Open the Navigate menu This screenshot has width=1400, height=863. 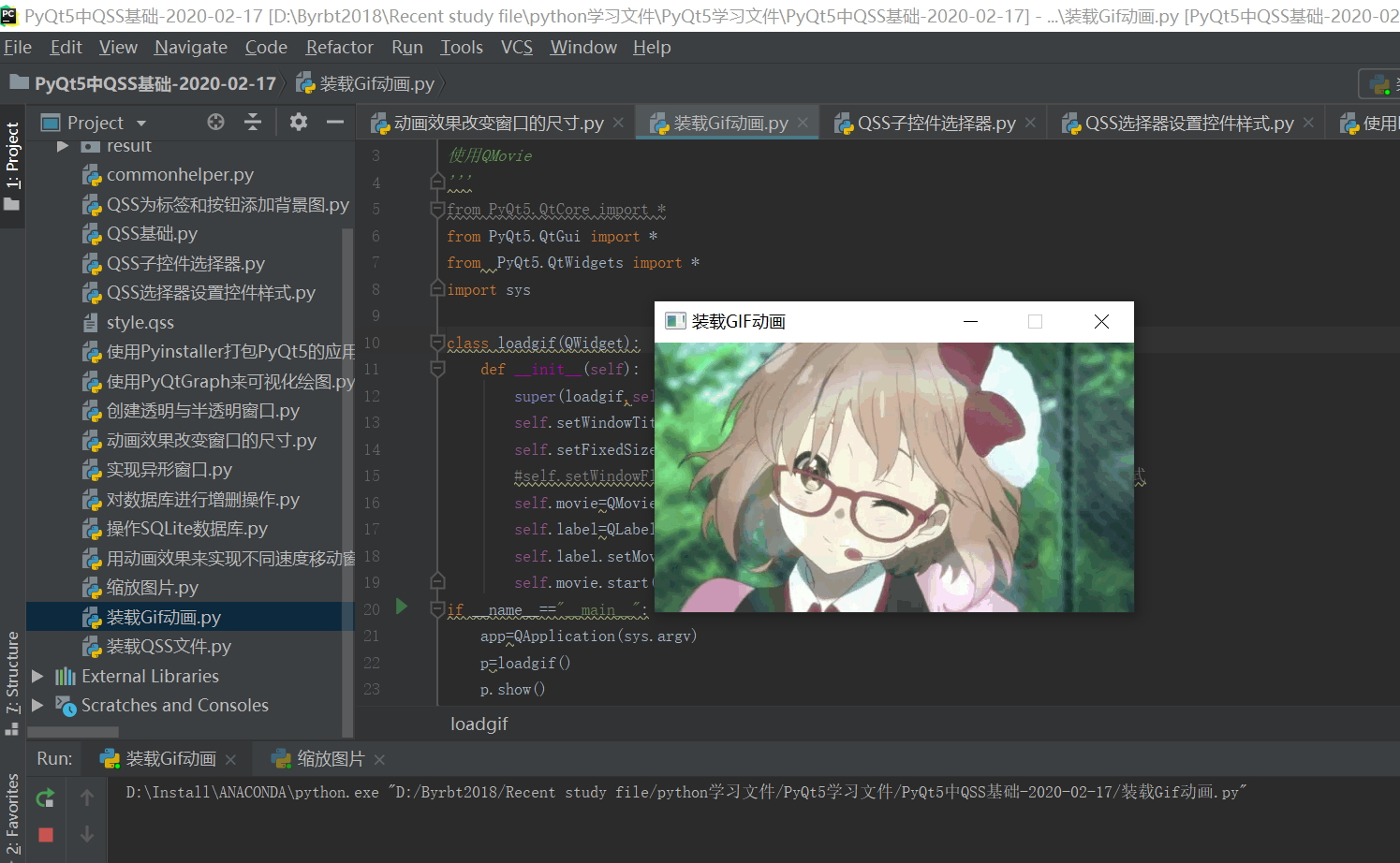pyautogui.click(x=191, y=47)
